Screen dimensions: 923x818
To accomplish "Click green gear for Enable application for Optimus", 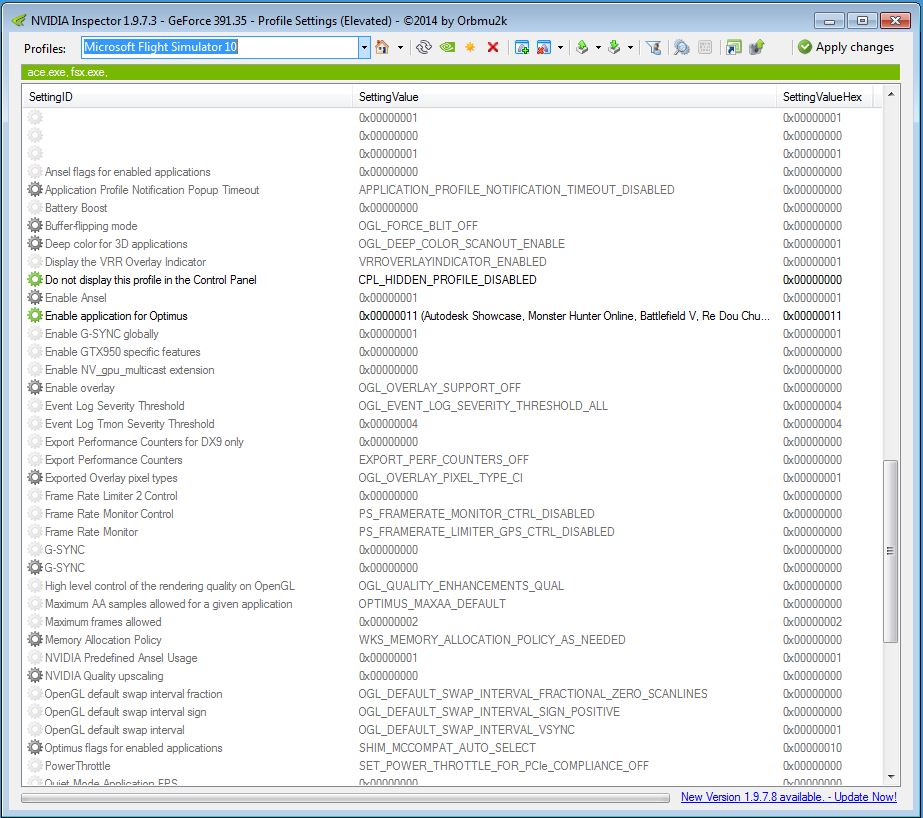I will [x=35, y=315].
